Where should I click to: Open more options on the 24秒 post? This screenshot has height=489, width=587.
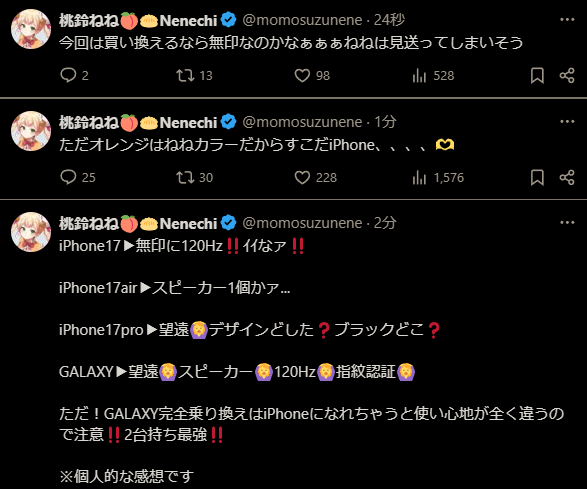click(567, 19)
